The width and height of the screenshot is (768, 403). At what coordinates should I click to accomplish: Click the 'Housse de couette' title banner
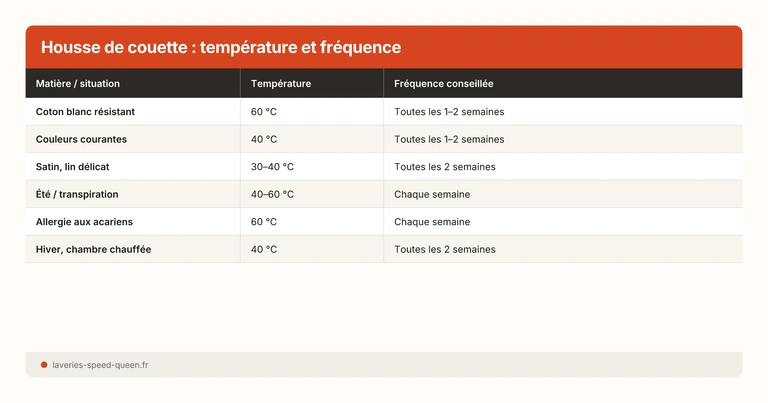[x=221, y=47]
